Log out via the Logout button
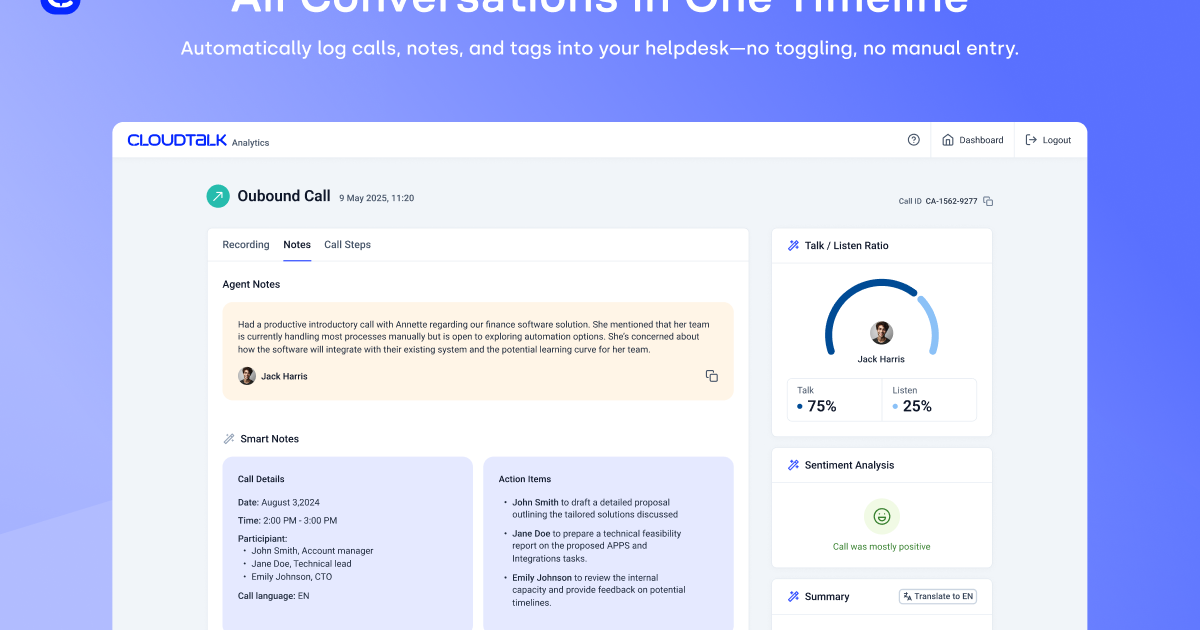The image size is (1200, 630). tap(1048, 140)
